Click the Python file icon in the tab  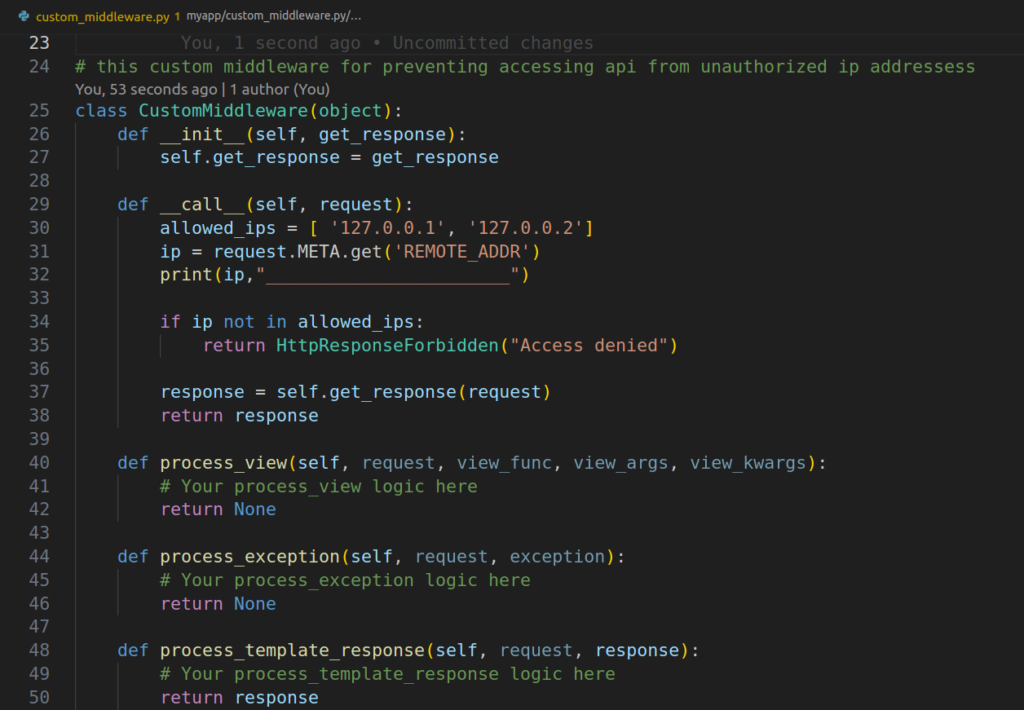point(23,17)
